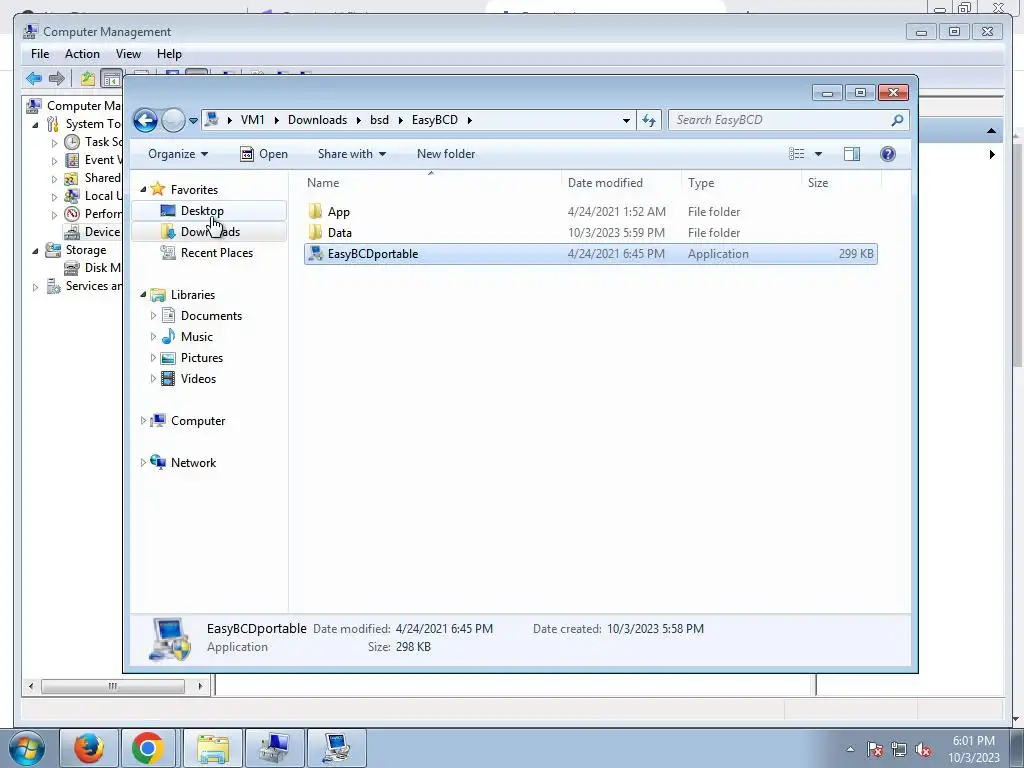Click the Action Center flag tray icon

pos(875,750)
